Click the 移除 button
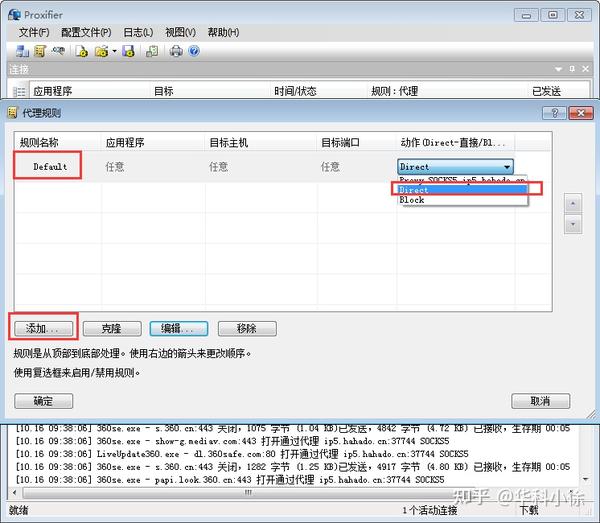Screen dimensions: 600x523 247,328
